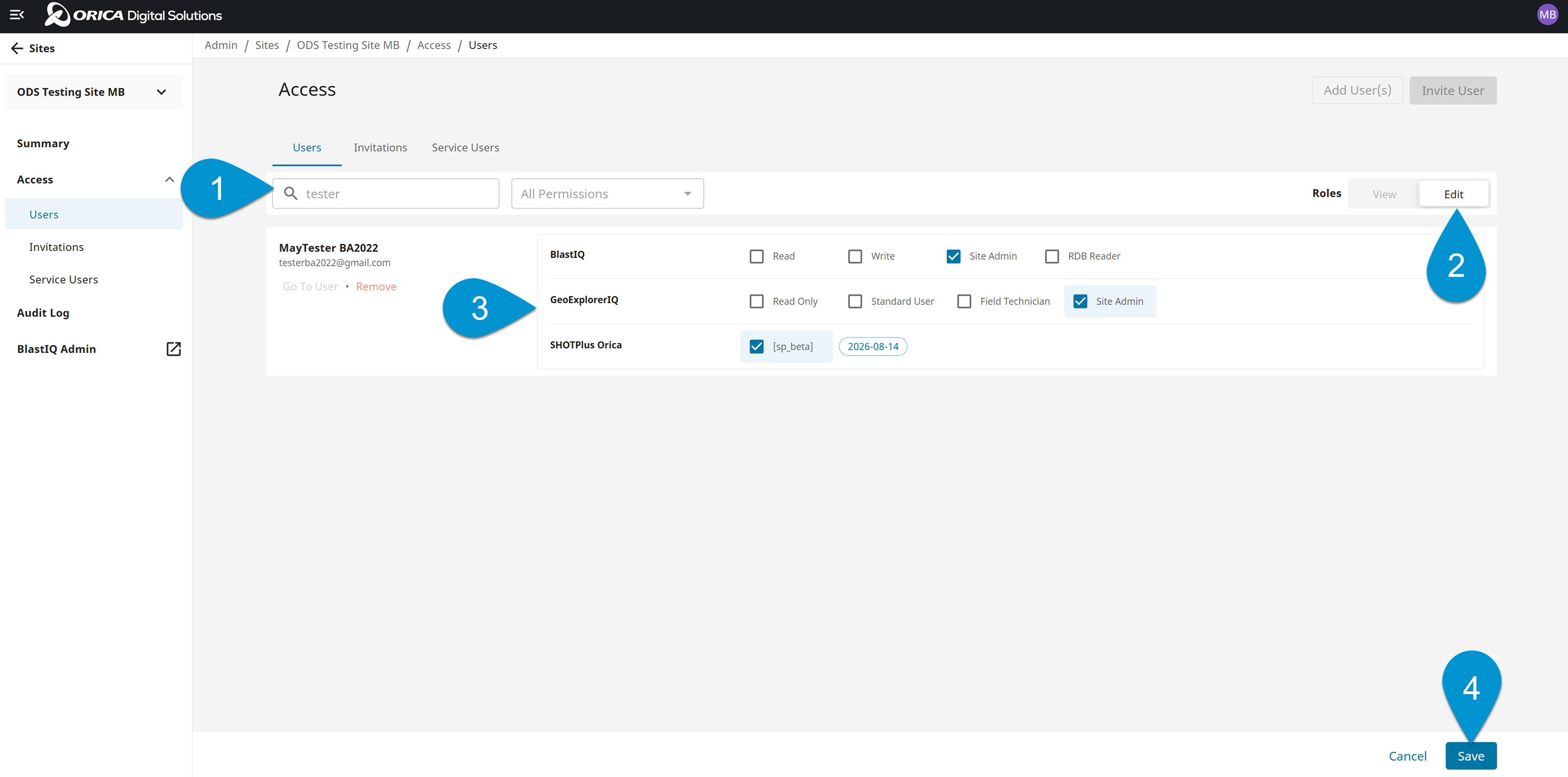Open the All Permissions filter dropdown
The image size is (1568, 777).
click(608, 194)
